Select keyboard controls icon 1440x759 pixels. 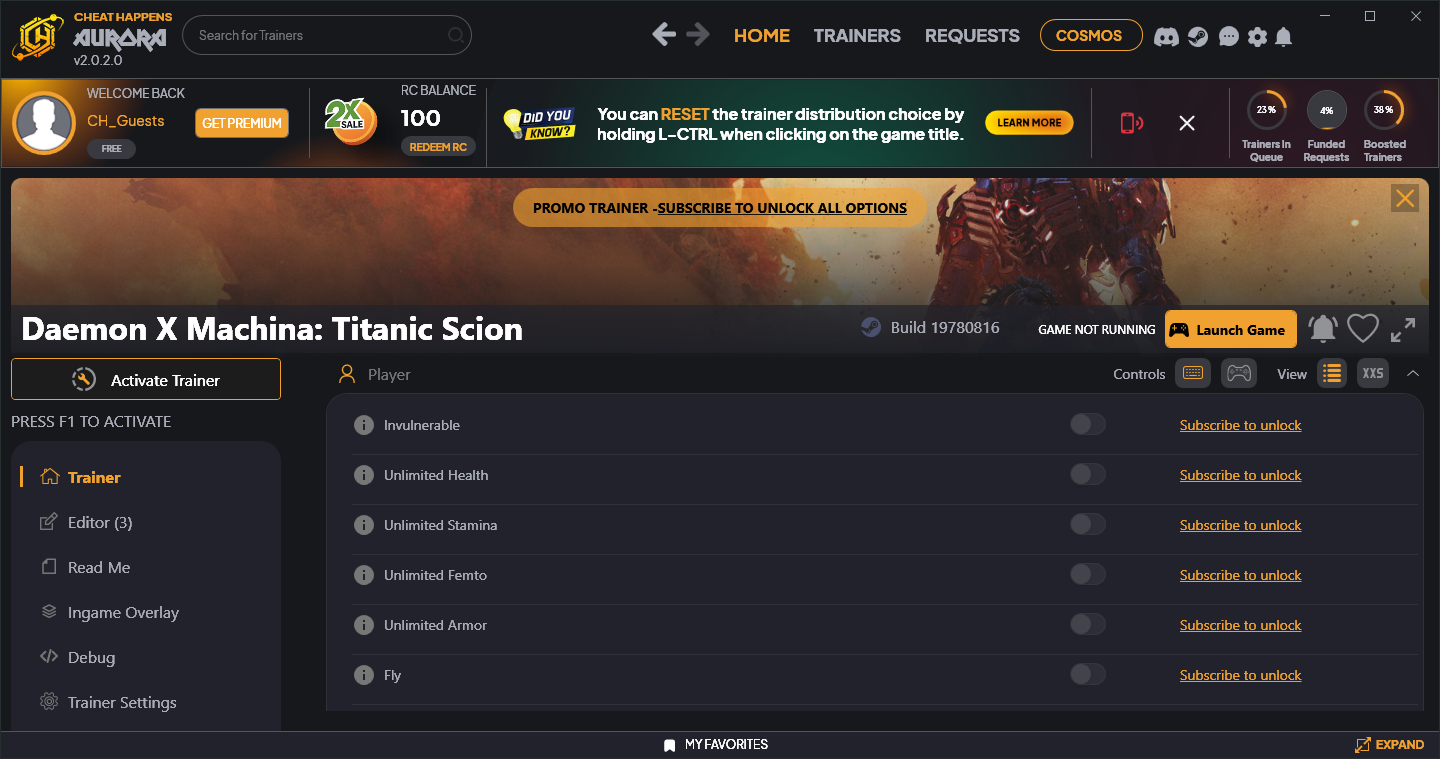pyautogui.click(x=1192, y=373)
